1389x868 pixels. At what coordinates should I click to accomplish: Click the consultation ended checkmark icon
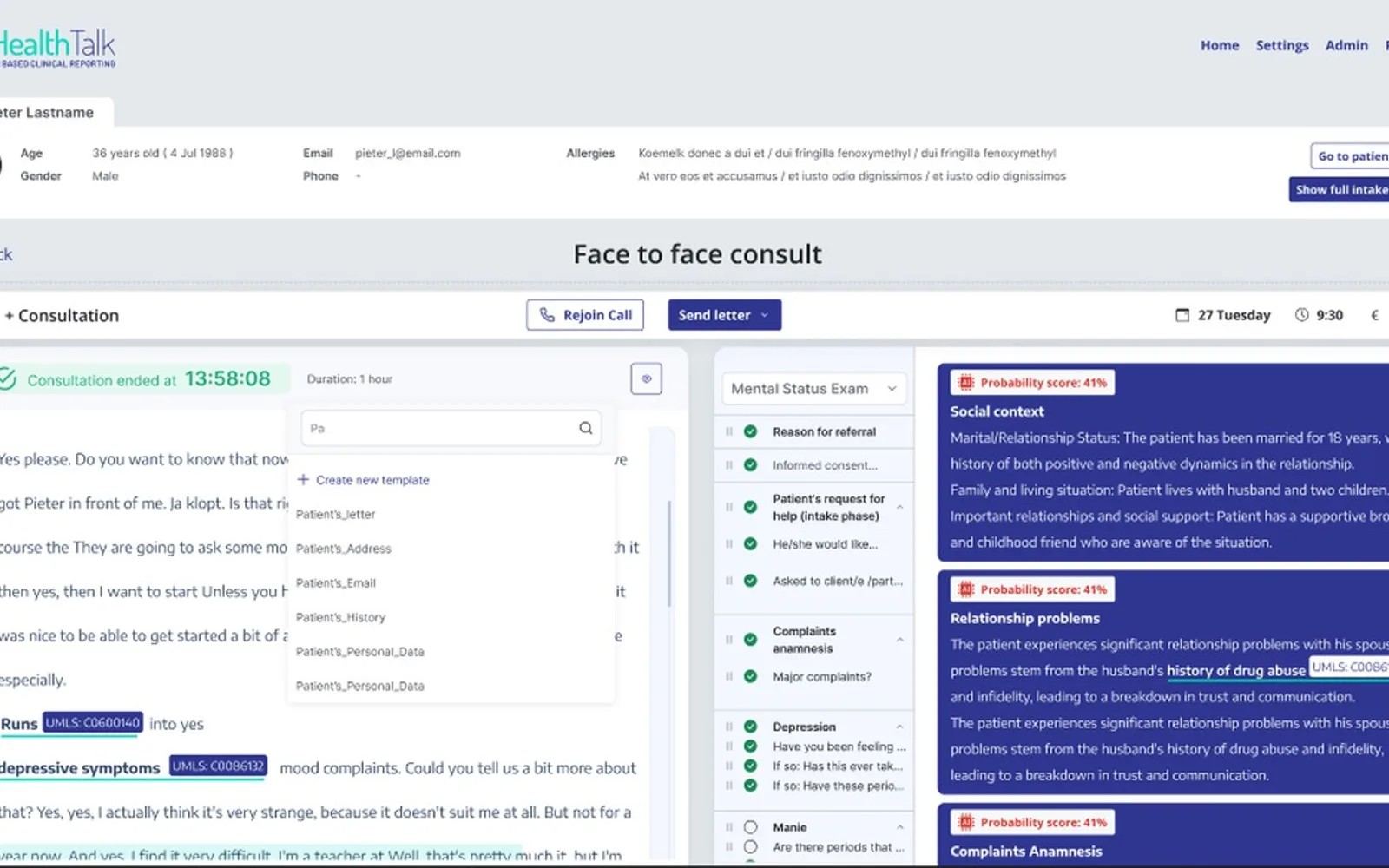[x=8, y=379]
